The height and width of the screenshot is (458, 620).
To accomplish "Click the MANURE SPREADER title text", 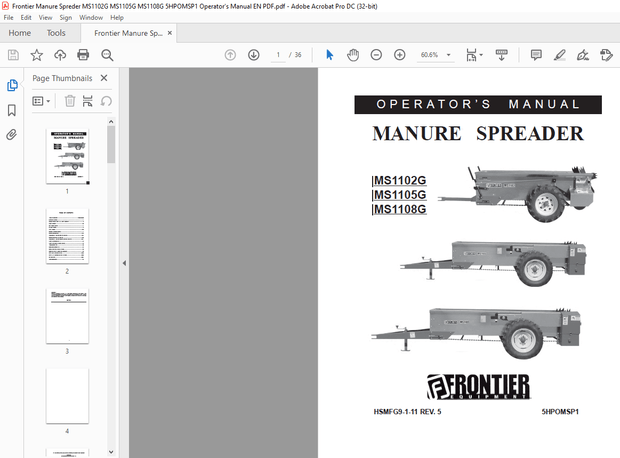I will click(478, 134).
